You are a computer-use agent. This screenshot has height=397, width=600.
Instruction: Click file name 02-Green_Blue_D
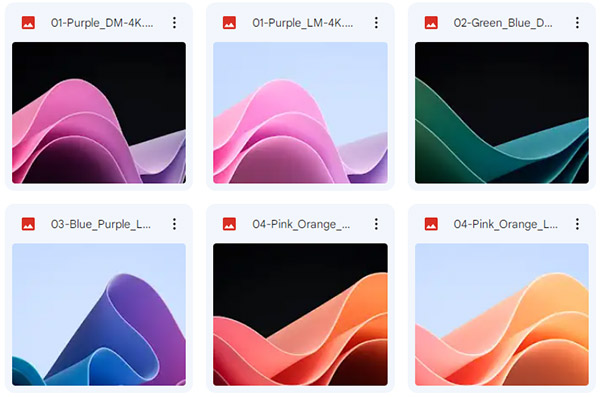(x=503, y=23)
